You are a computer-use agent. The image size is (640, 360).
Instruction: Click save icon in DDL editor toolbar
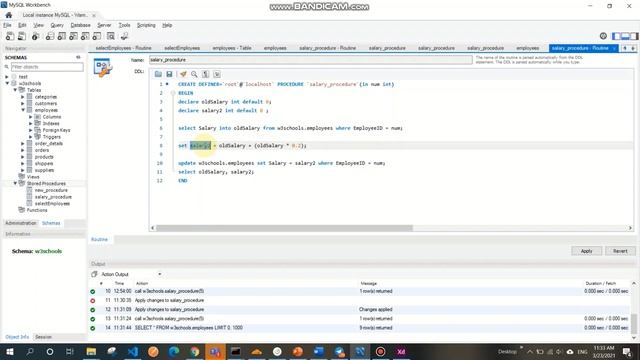(x=169, y=74)
